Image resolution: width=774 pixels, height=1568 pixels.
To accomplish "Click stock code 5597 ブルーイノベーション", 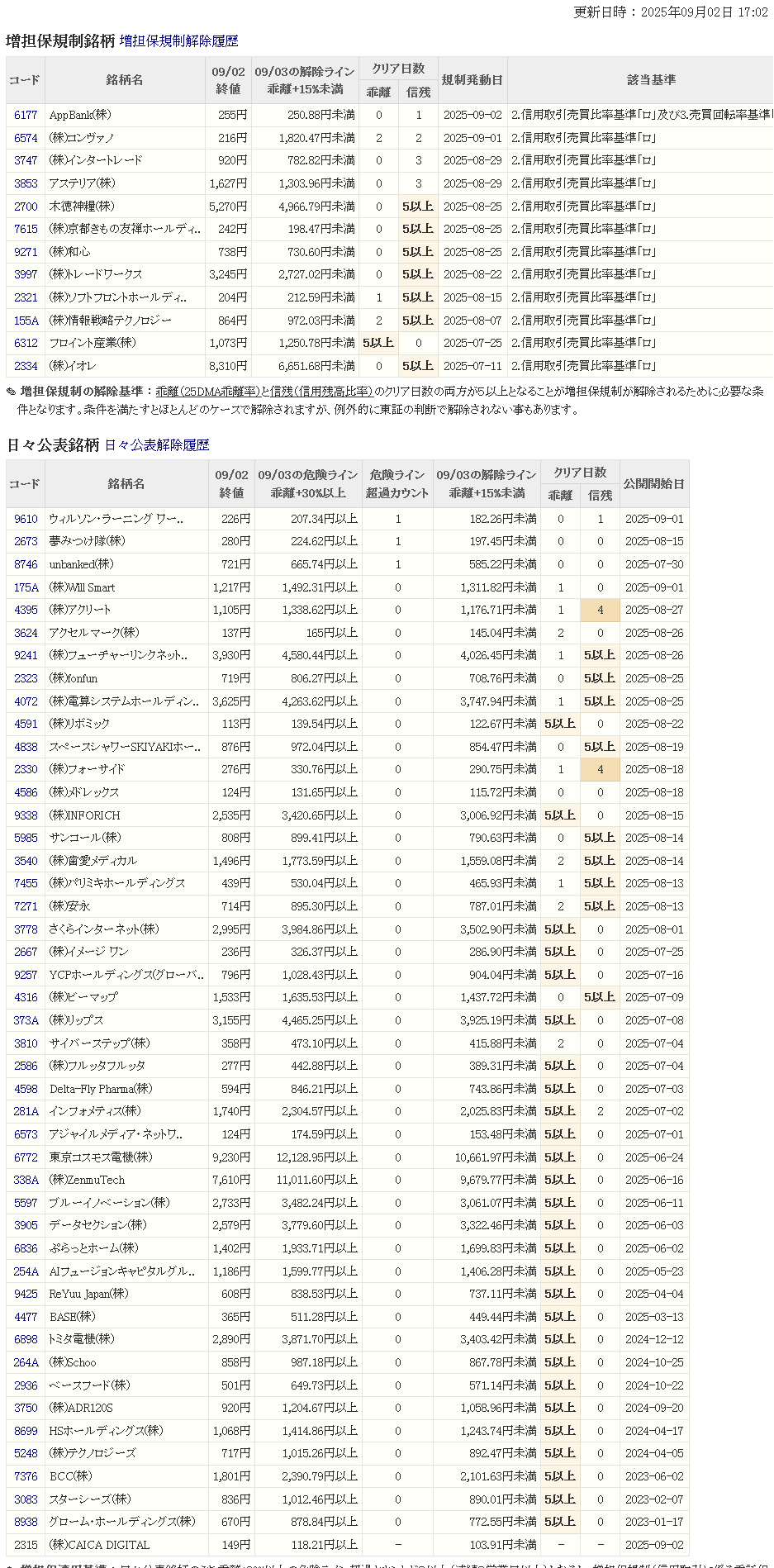I will click(26, 1203).
